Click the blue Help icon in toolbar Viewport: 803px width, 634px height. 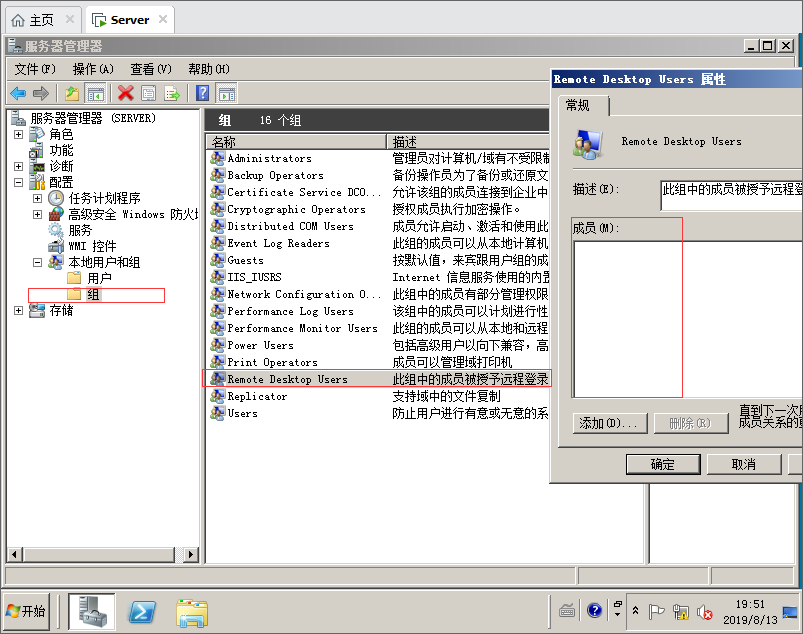pyautogui.click(x=202, y=93)
